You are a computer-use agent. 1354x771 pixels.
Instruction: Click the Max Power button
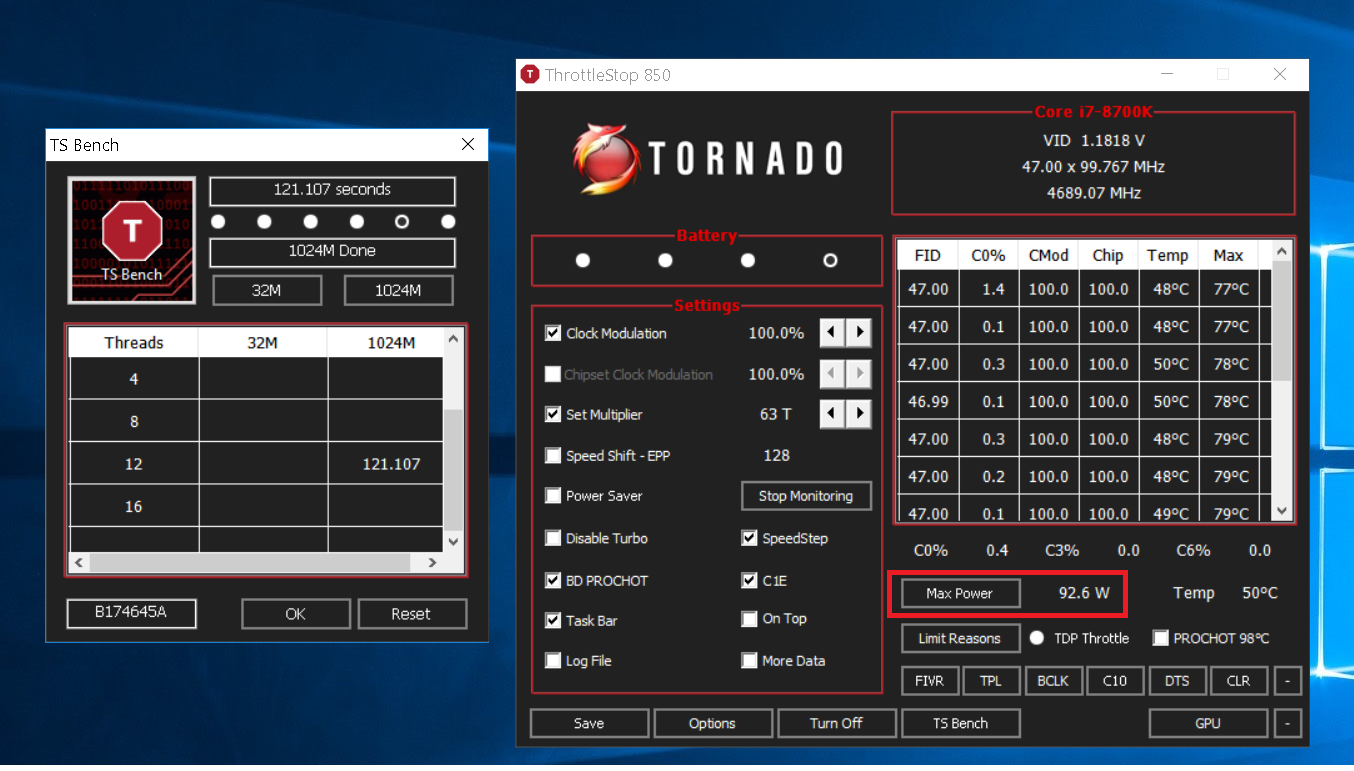click(960, 593)
